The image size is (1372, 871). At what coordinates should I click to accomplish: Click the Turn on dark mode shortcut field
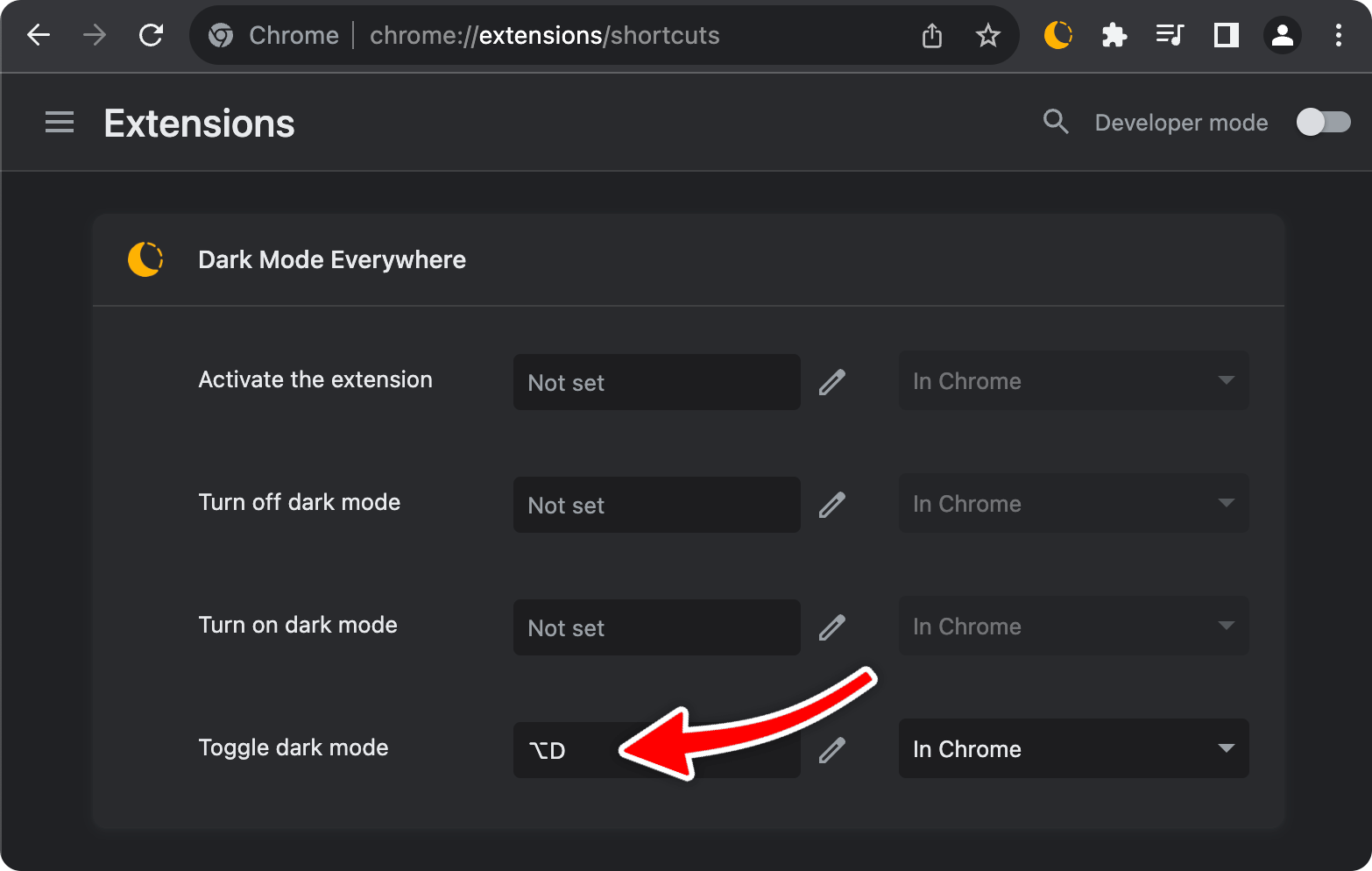tap(657, 627)
